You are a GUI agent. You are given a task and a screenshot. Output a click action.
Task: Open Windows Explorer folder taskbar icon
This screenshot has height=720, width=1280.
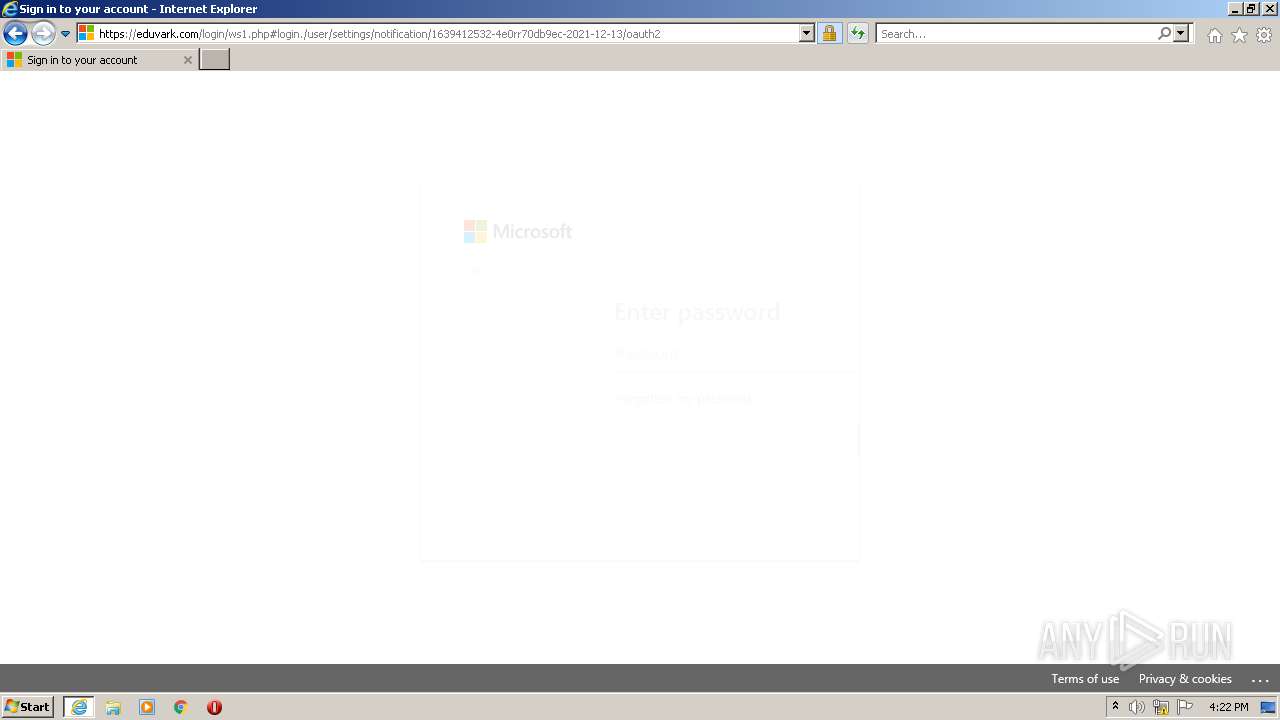pos(113,707)
